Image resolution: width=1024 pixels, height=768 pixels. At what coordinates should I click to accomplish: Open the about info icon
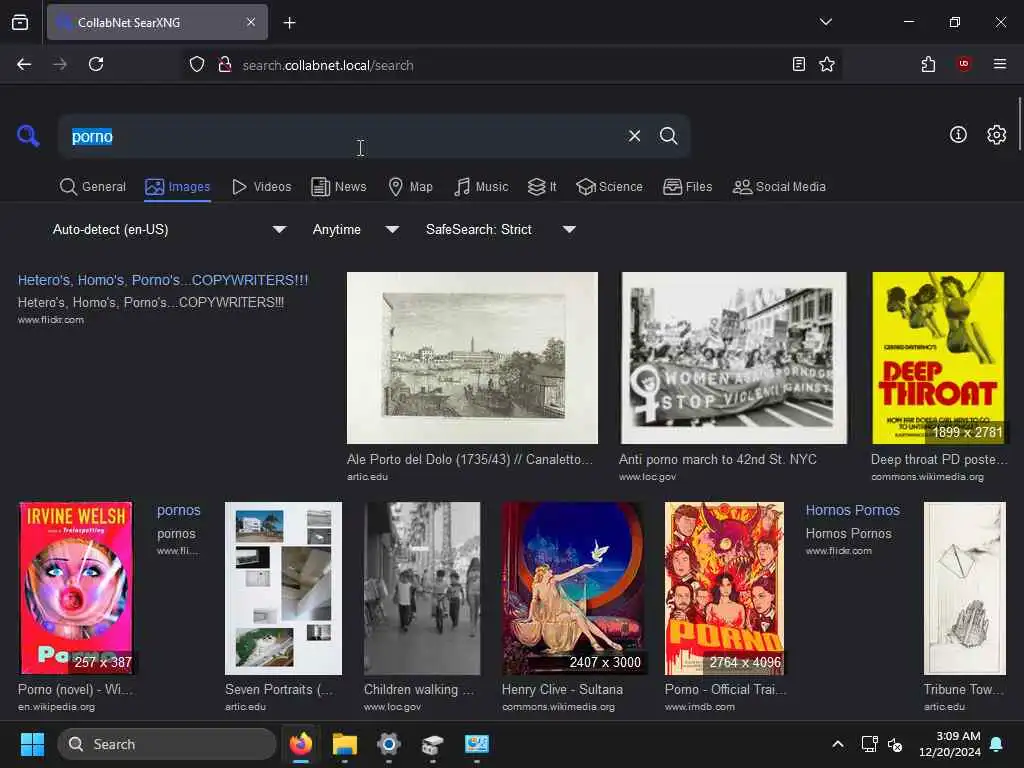click(958, 135)
